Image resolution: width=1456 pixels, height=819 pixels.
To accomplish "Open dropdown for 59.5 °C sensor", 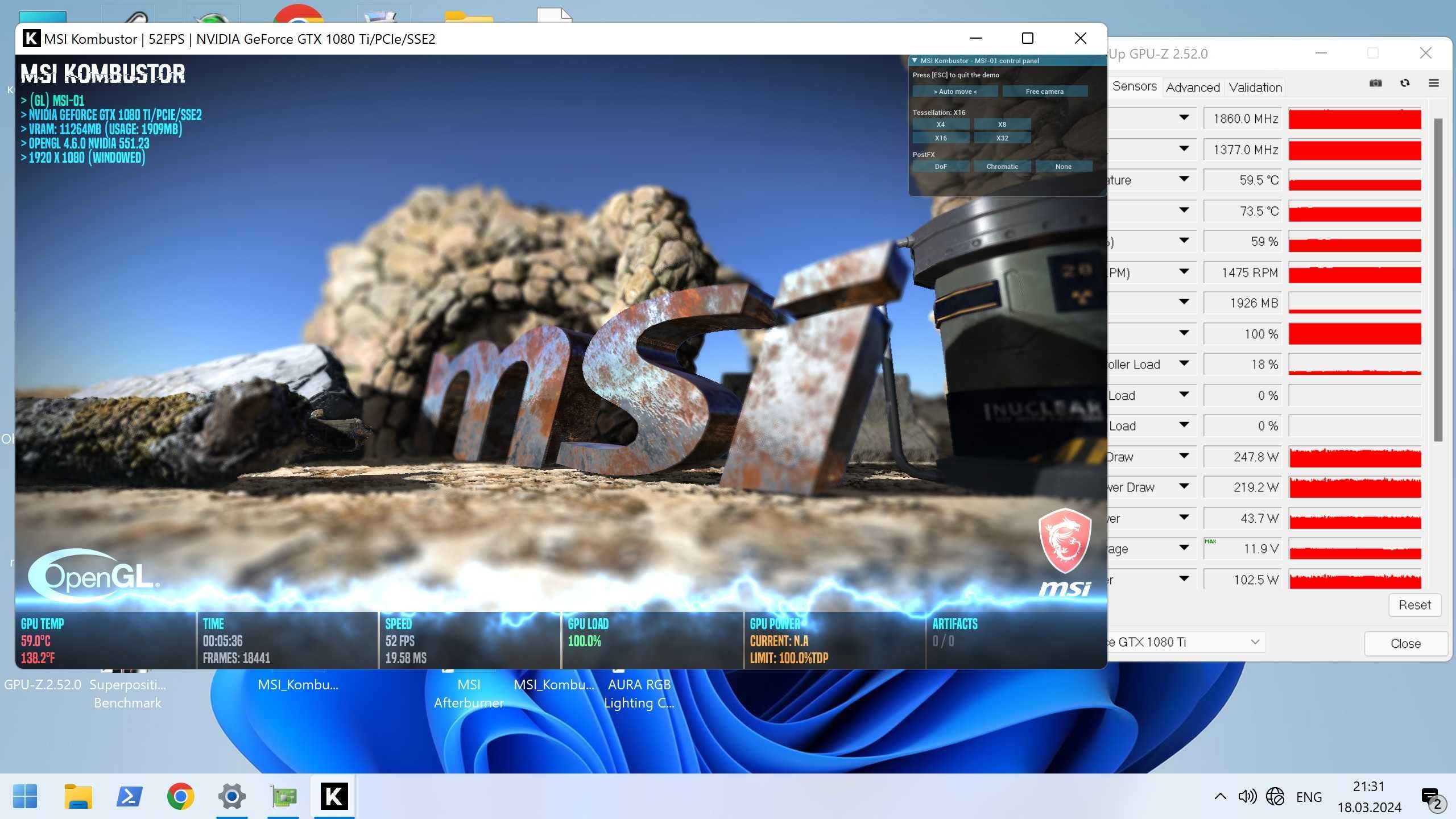I will click(1184, 179).
